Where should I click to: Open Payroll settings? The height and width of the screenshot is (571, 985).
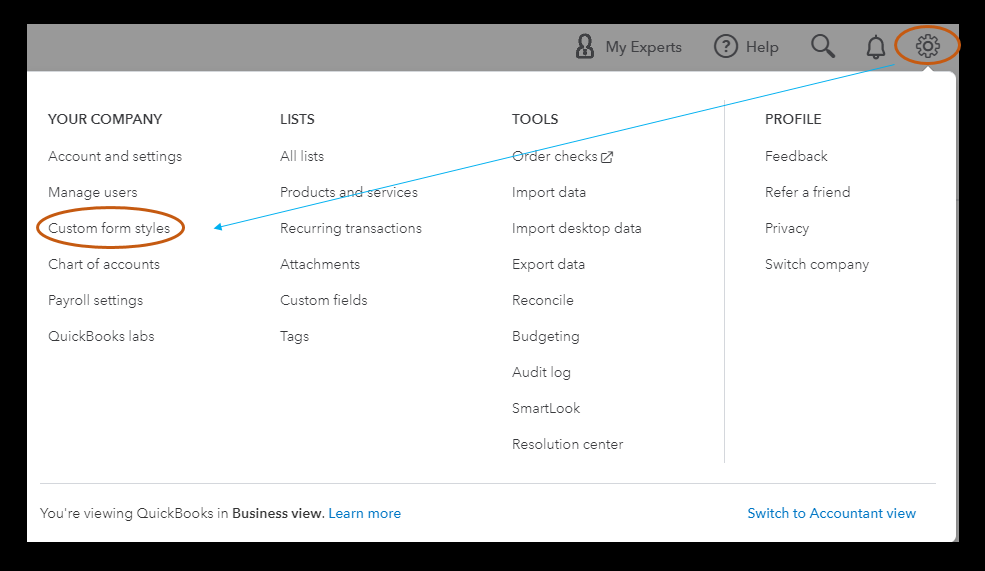pos(95,300)
